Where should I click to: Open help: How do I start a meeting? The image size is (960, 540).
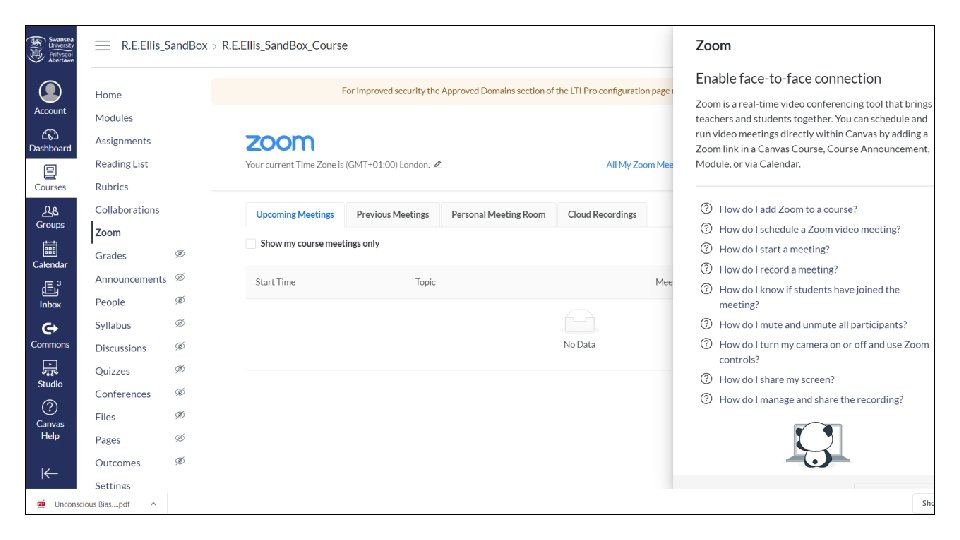point(774,249)
